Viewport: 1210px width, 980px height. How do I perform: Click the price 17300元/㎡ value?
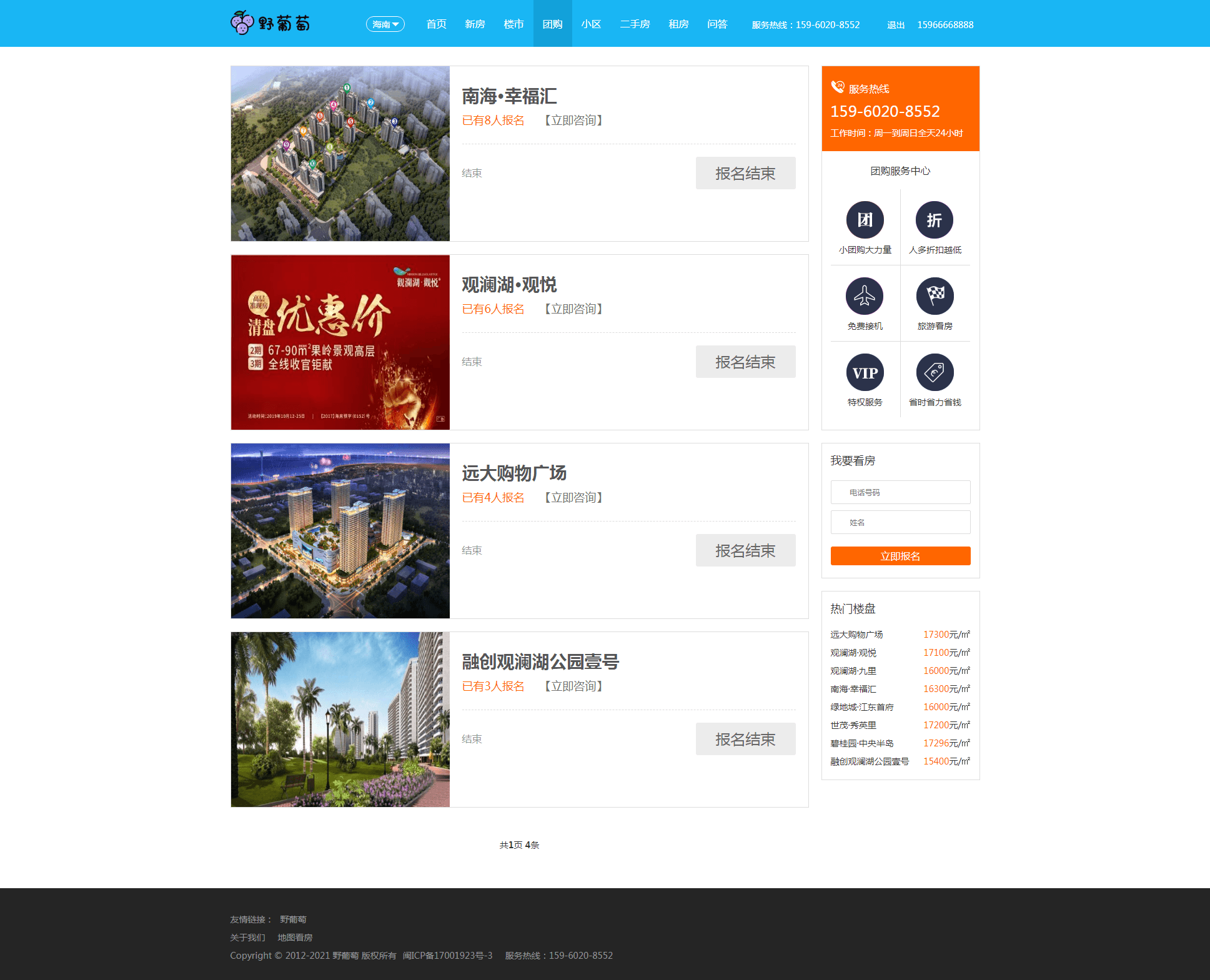(x=947, y=635)
